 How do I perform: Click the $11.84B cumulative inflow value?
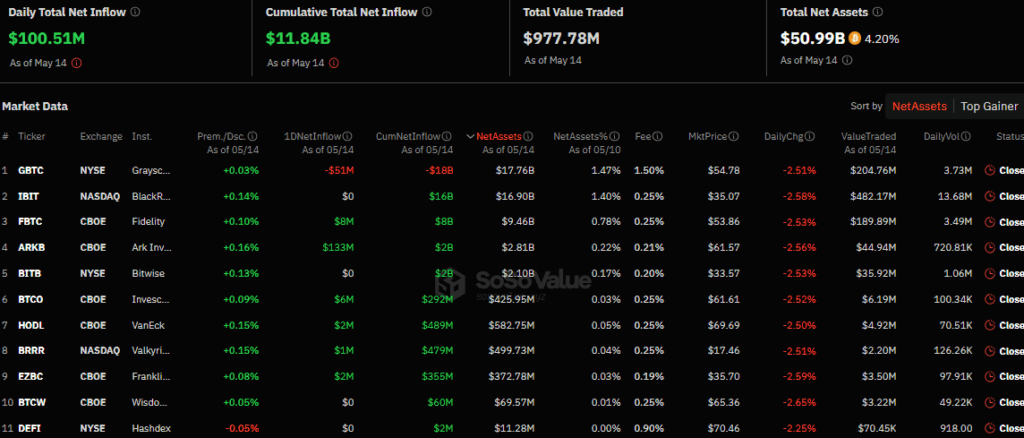click(x=298, y=38)
